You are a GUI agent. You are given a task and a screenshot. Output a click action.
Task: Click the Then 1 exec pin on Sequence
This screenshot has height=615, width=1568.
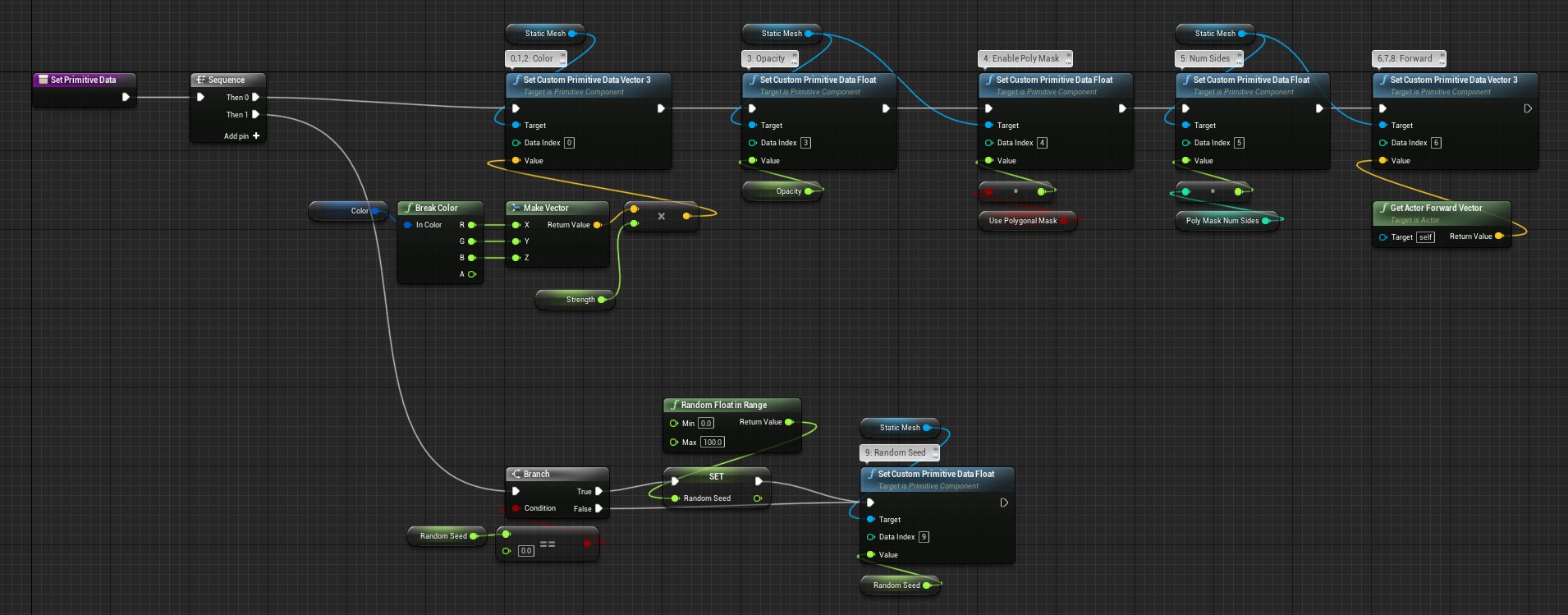pyautogui.click(x=255, y=115)
